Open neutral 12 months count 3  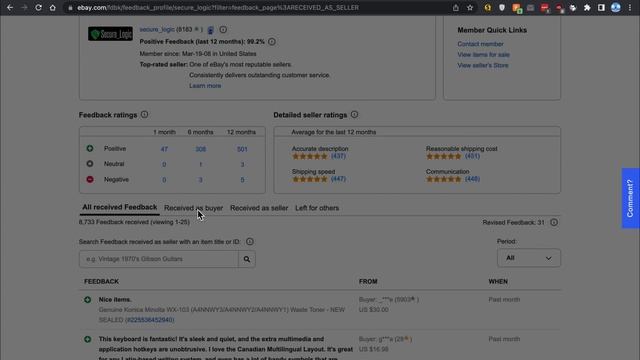pos(242,164)
